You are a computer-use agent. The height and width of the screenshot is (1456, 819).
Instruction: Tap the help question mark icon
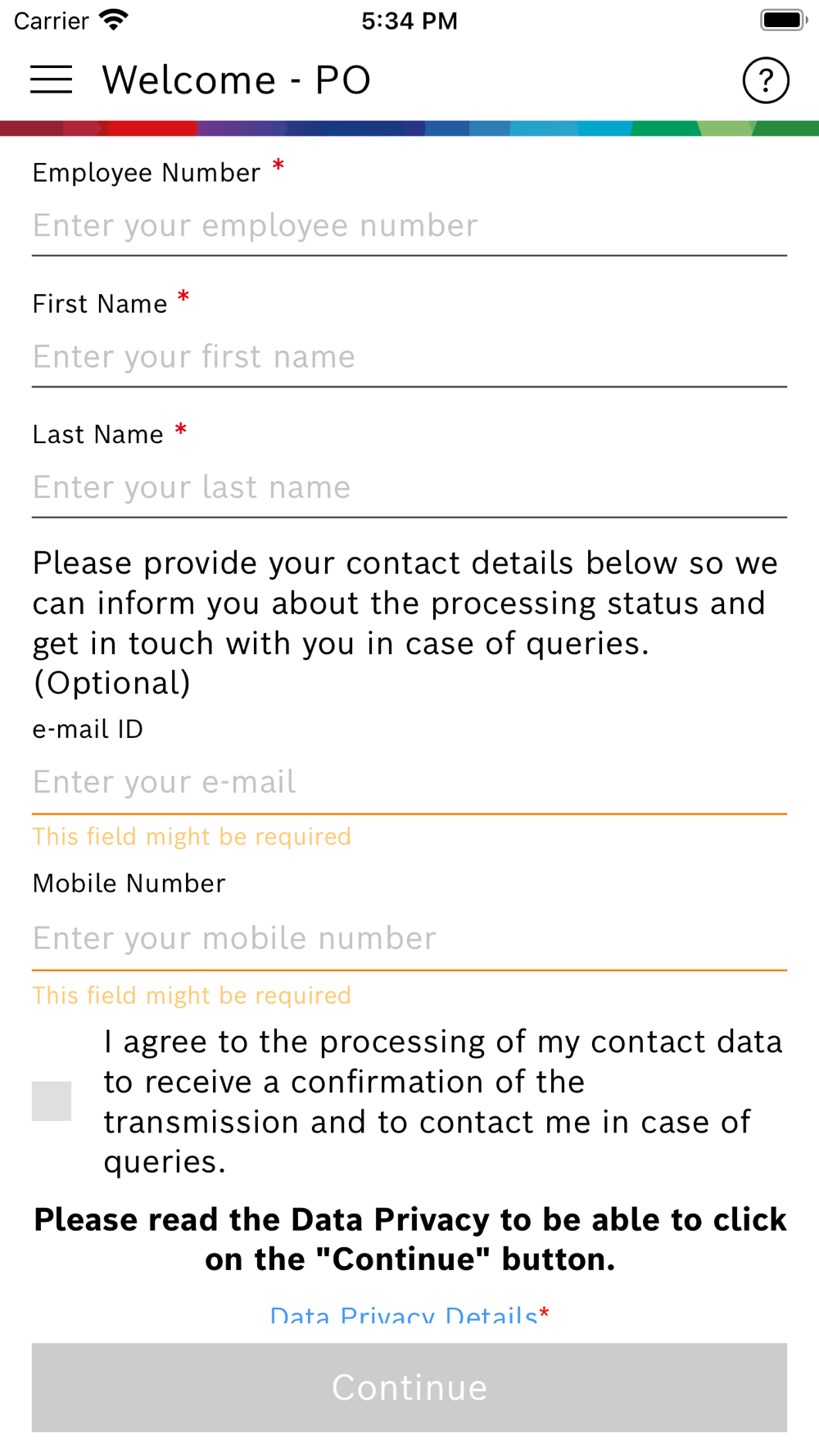[766, 80]
